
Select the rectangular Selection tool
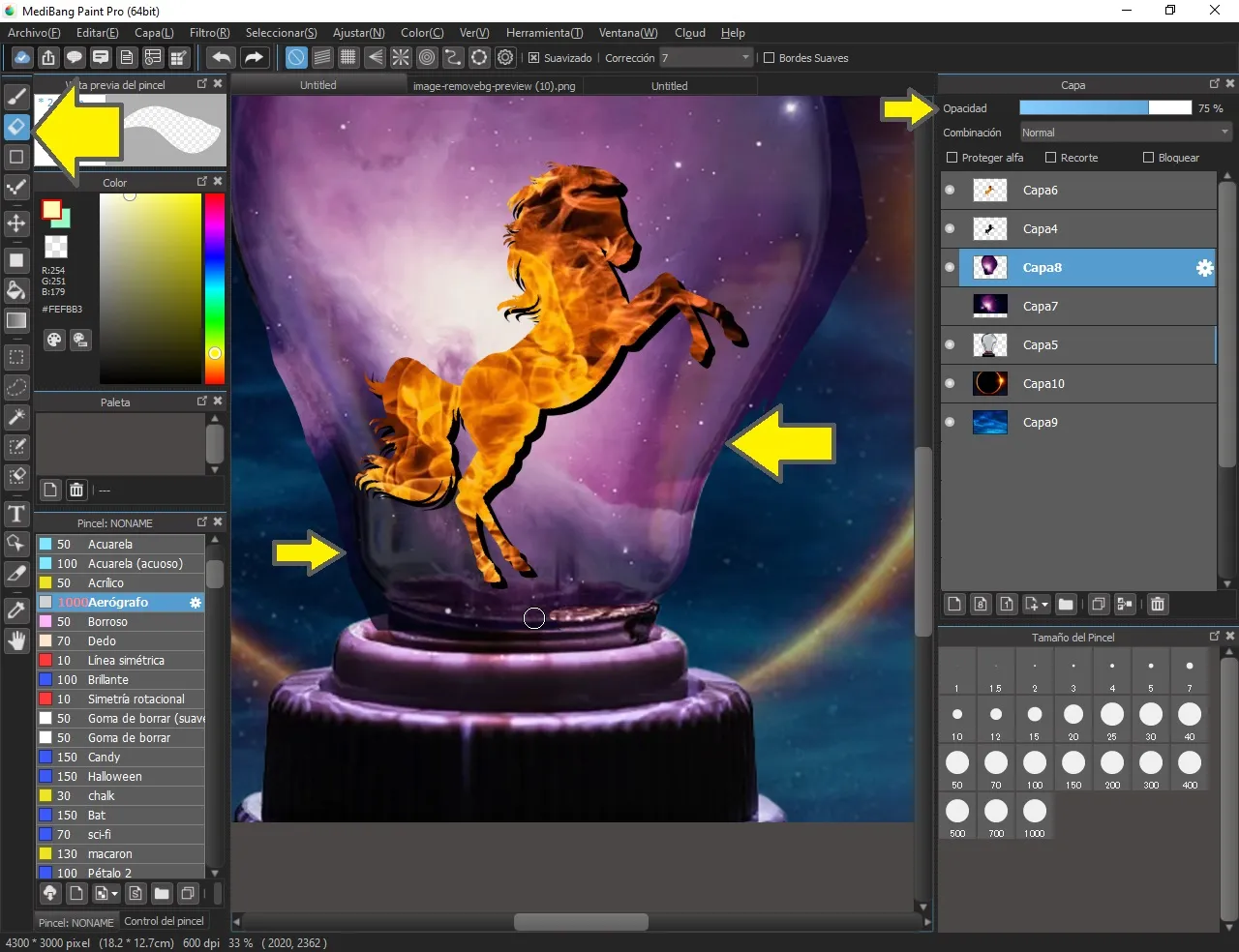[x=16, y=357]
